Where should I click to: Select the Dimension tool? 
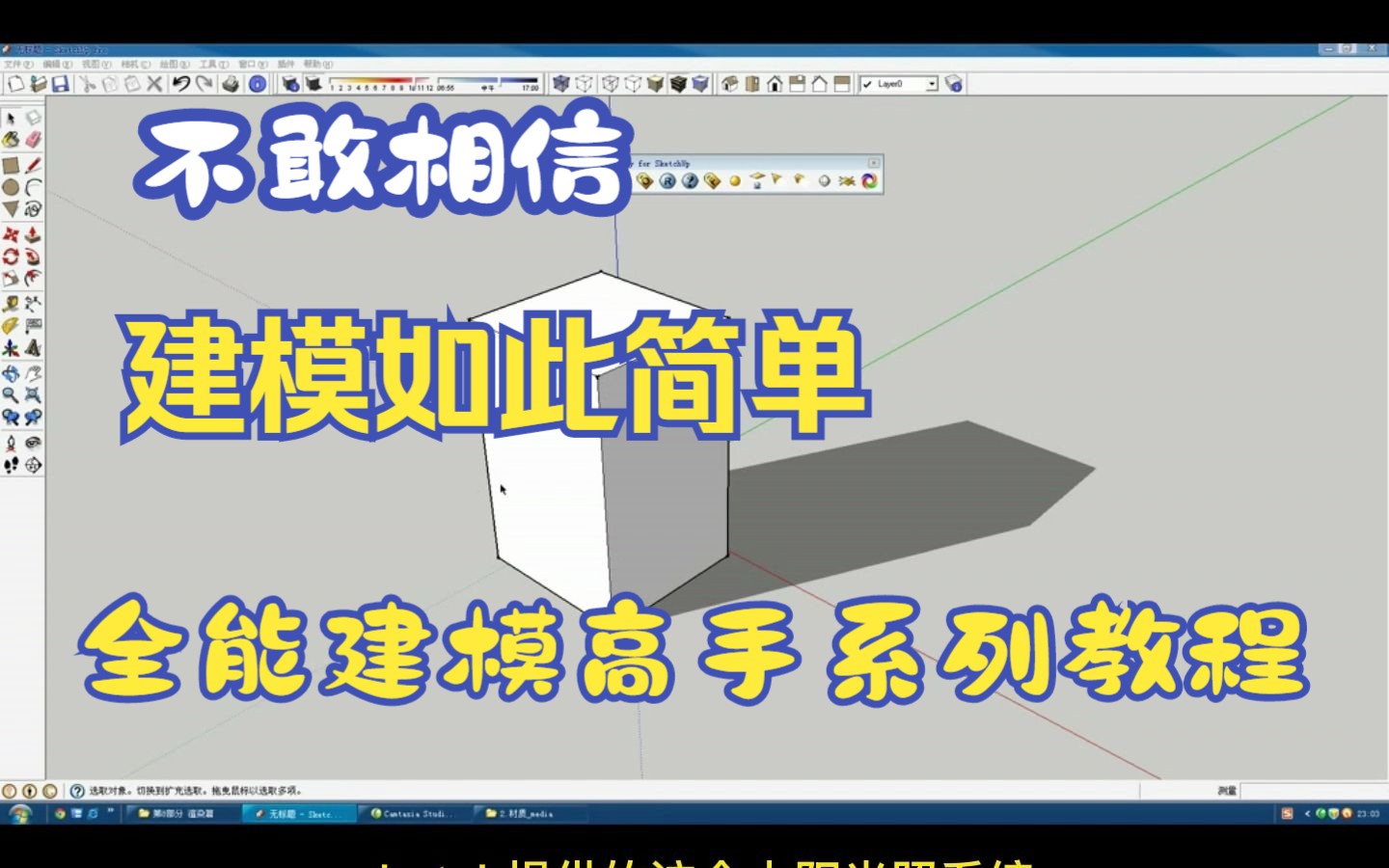click(x=33, y=304)
